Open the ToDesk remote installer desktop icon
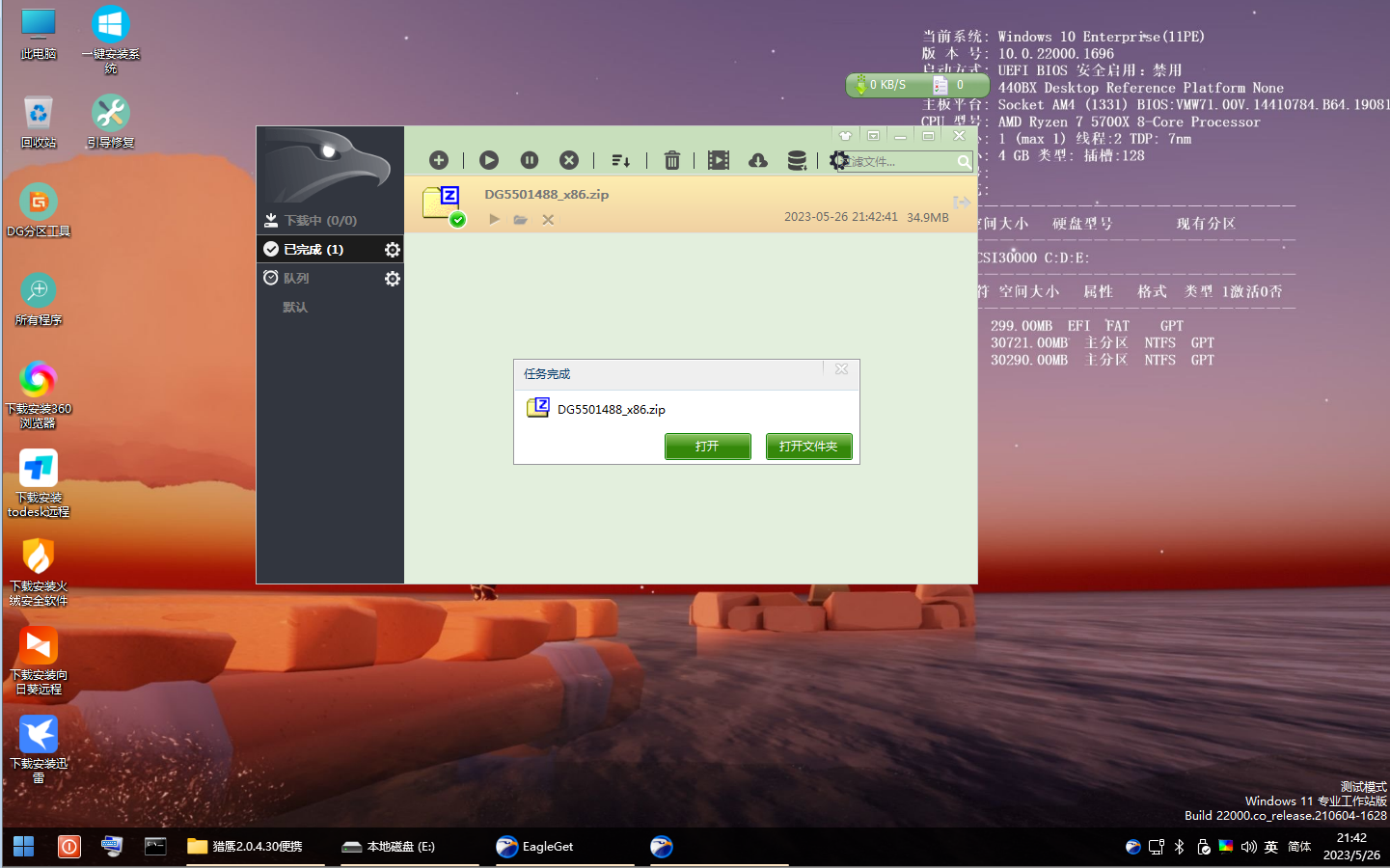Viewport: 1390px width, 868px height. click(x=39, y=483)
